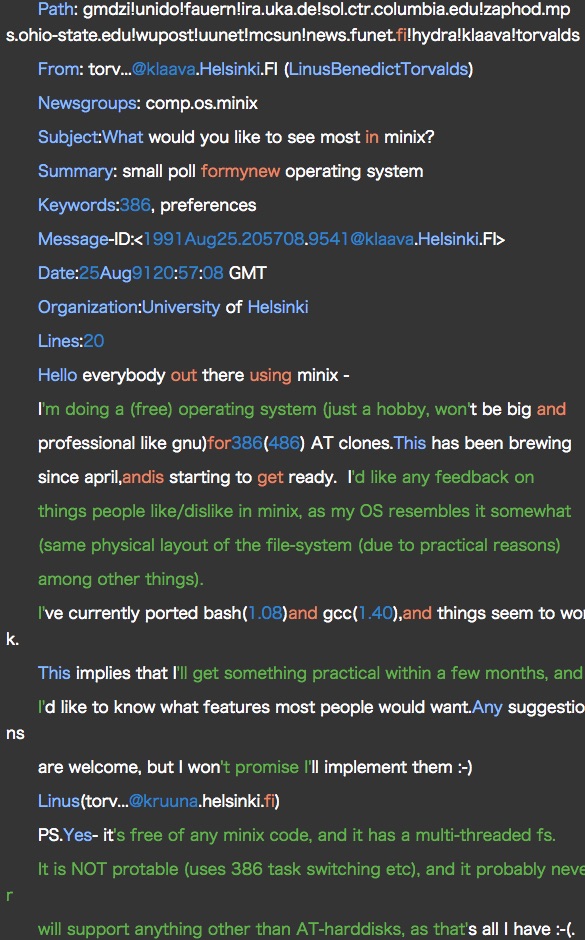
Task: Click the @kruuna address in signature
Action: [x=163, y=801]
